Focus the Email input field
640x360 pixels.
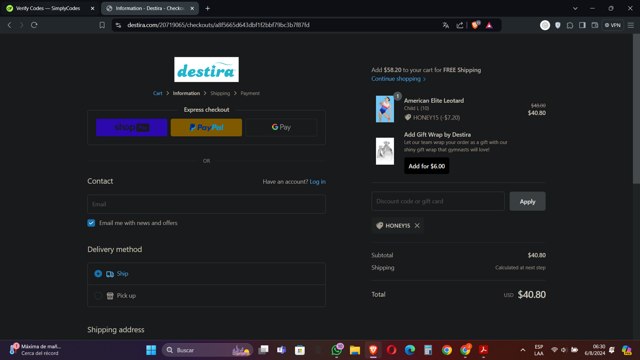coord(206,204)
